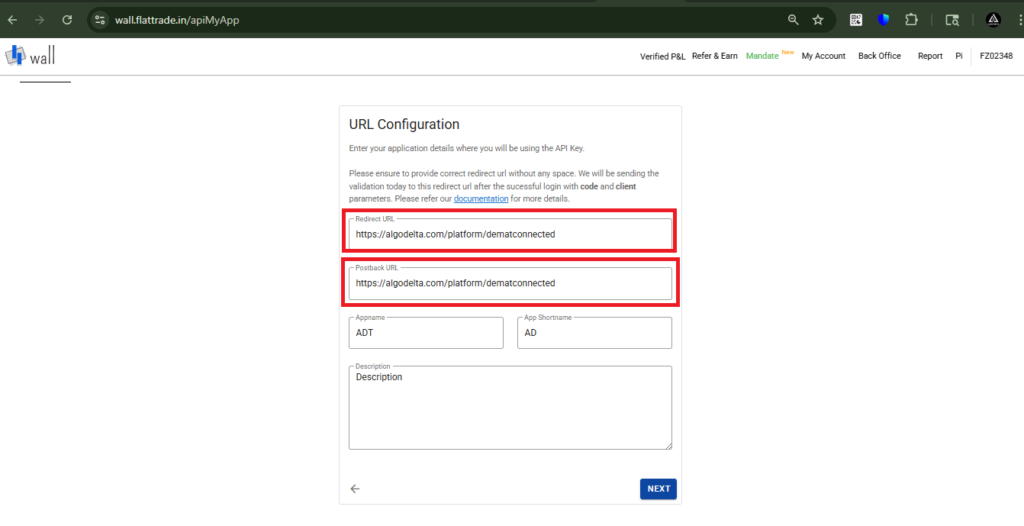Open the FZ02348 account menu
The height and width of the screenshot is (526, 1024).
click(x=995, y=56)
